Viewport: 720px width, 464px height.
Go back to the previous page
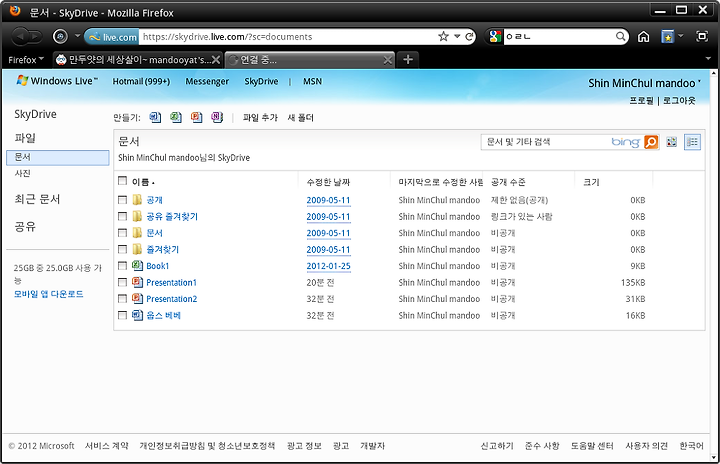point(20,36)
